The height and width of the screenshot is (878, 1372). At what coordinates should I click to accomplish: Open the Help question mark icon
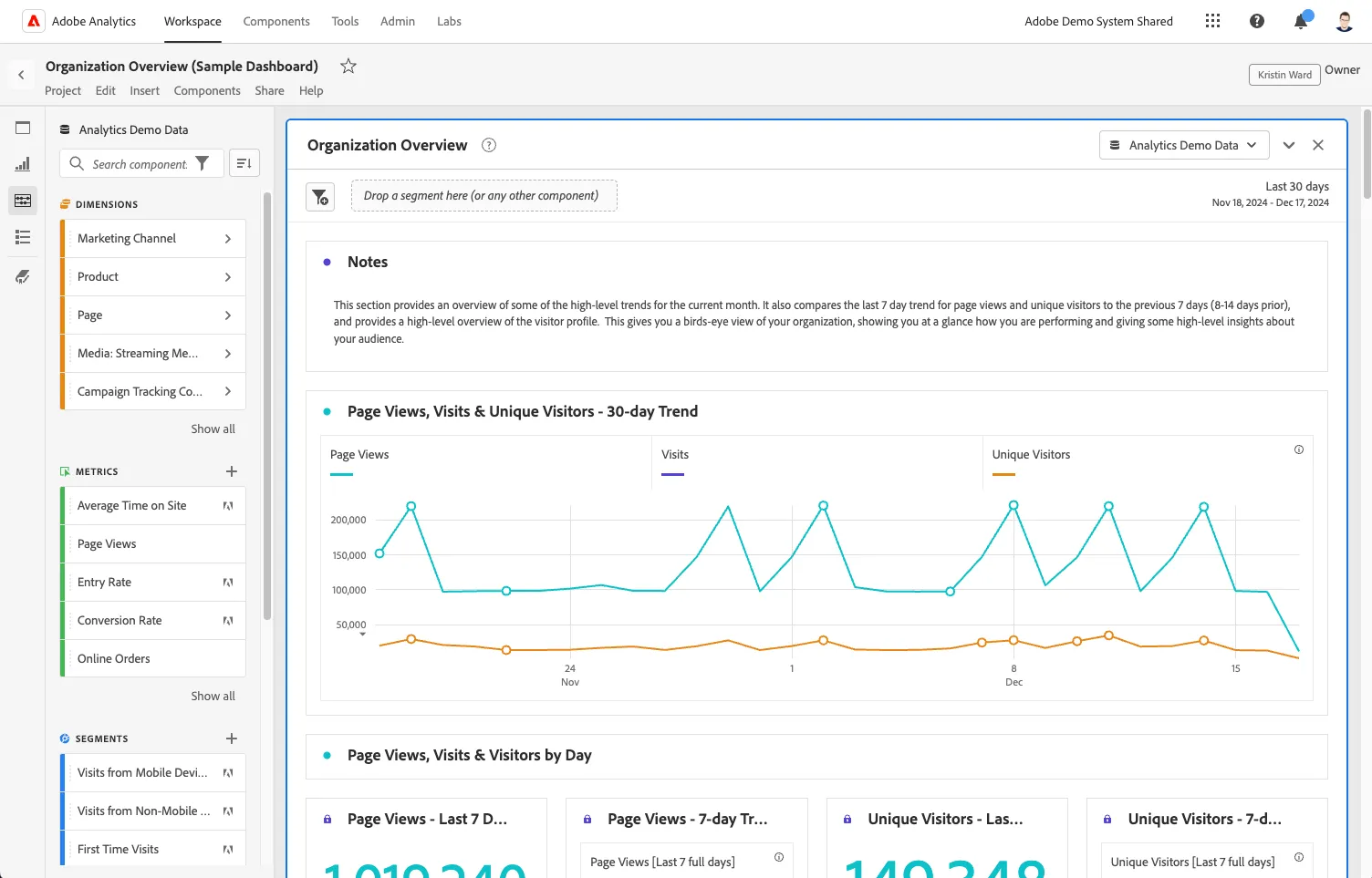[x=1257, y=21]
